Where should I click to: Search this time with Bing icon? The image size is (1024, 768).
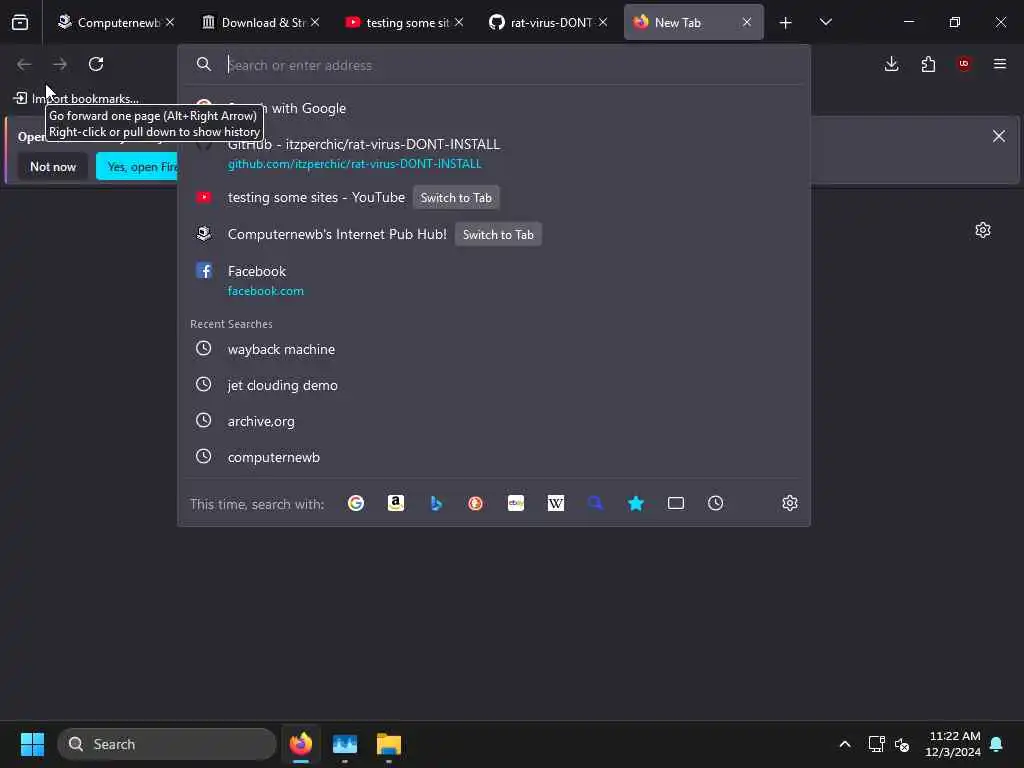tap(436, 503)
